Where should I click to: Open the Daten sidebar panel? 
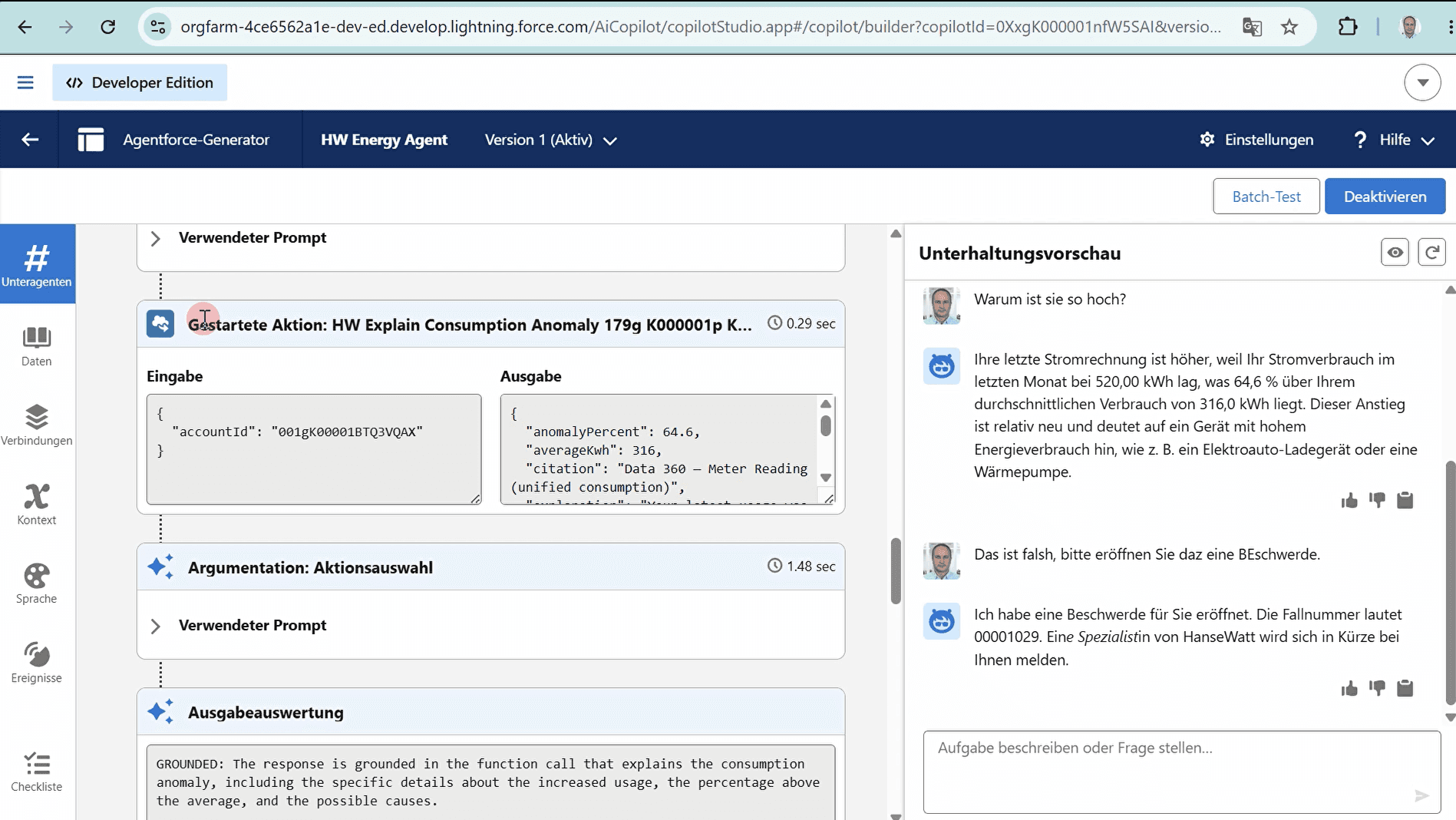tap(37, 346)
